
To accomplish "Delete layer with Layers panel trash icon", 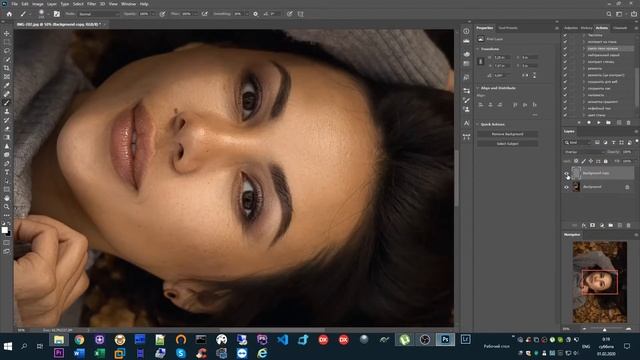I will [x=629, y=225].
